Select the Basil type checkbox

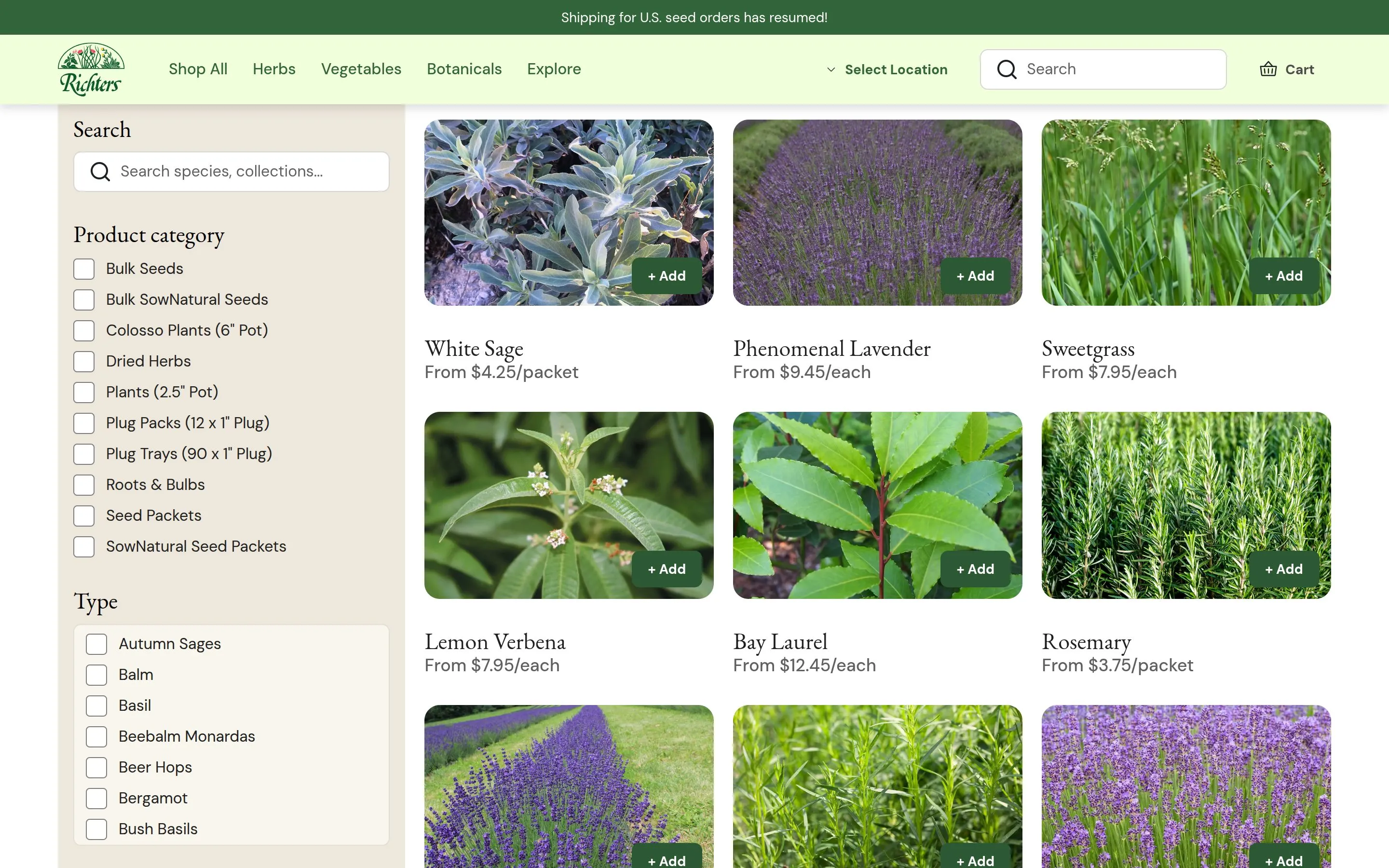tap(96, 706)
